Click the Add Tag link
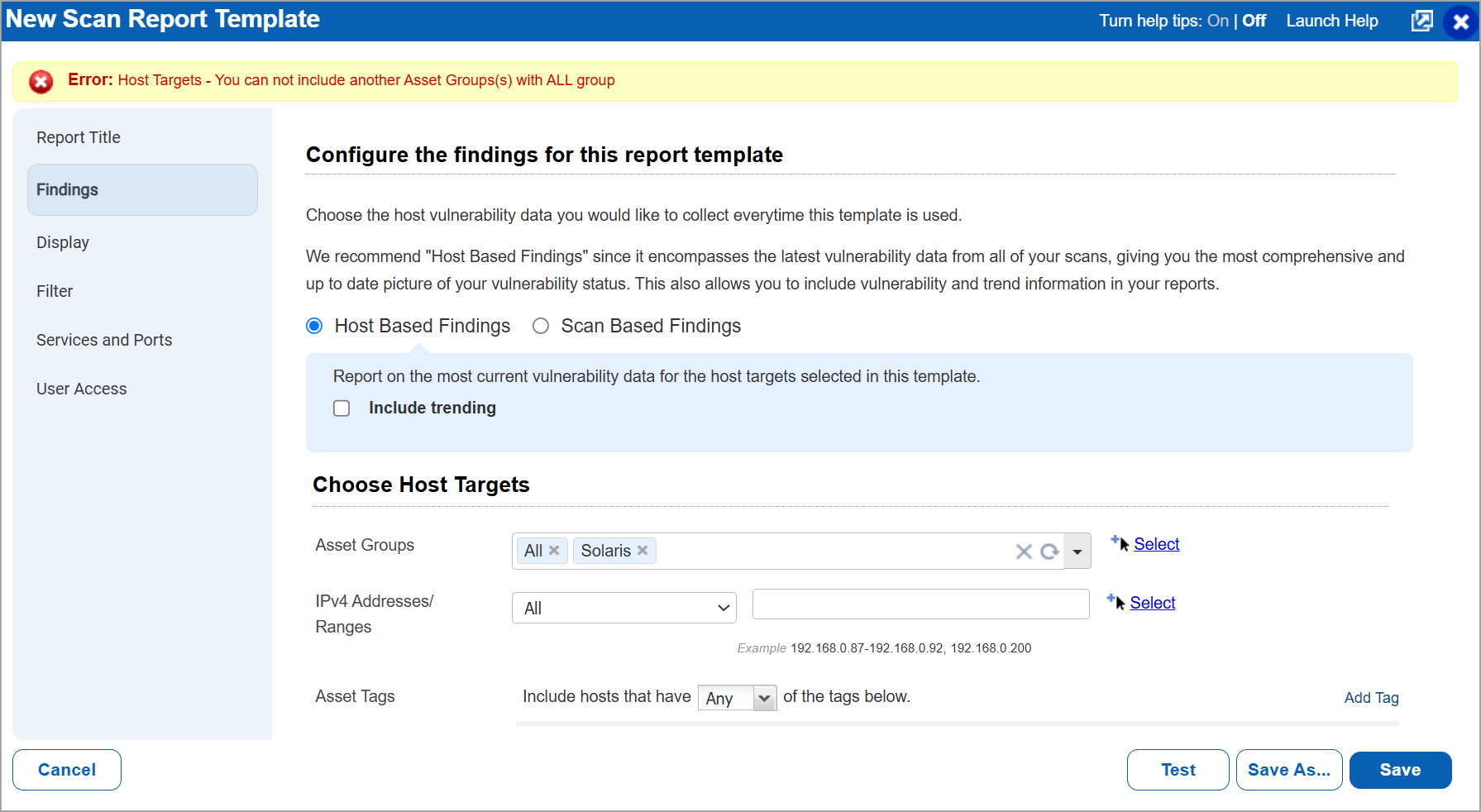Viewport: 1481px width, 812px height. 1371,698
